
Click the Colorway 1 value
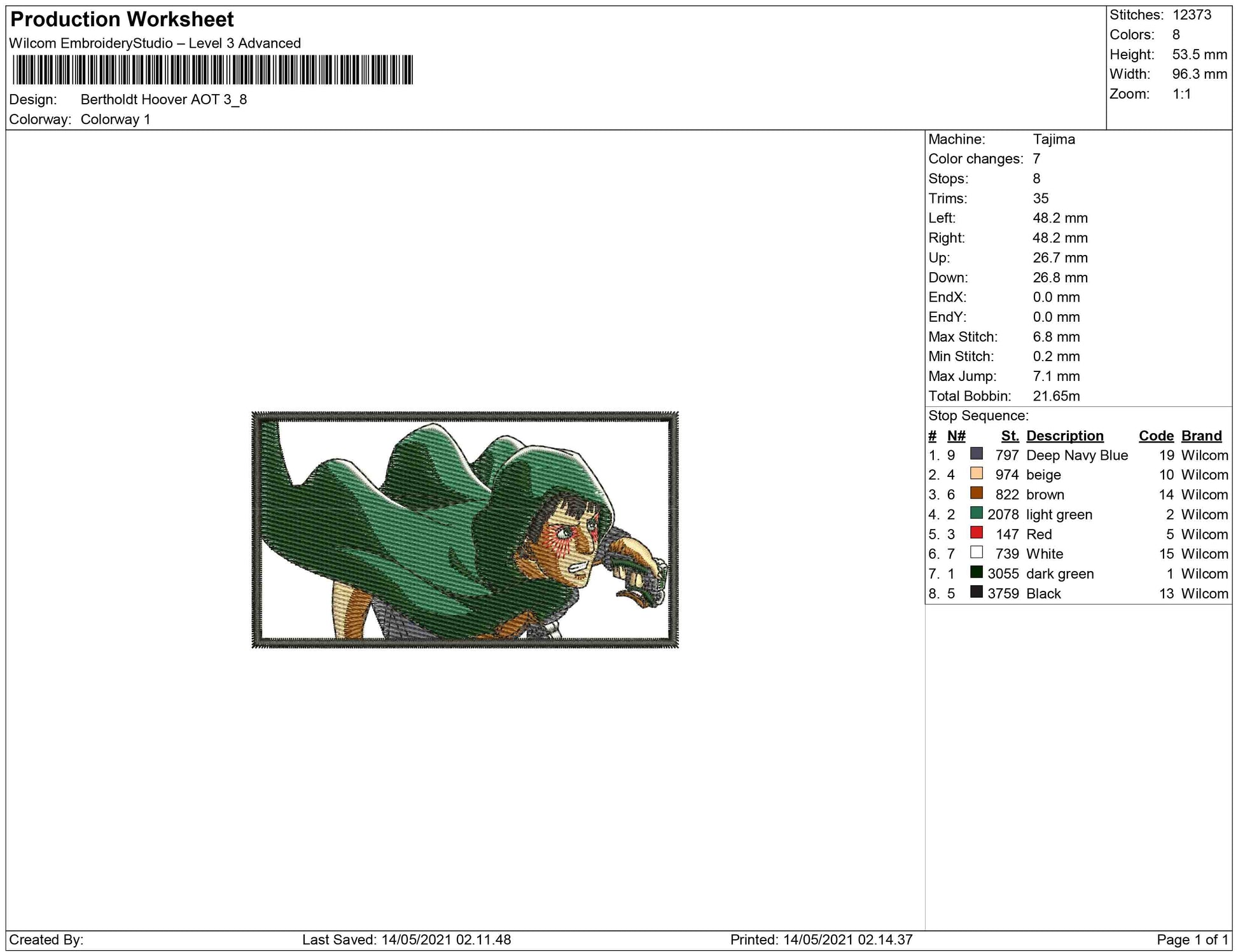click(115, 120)
